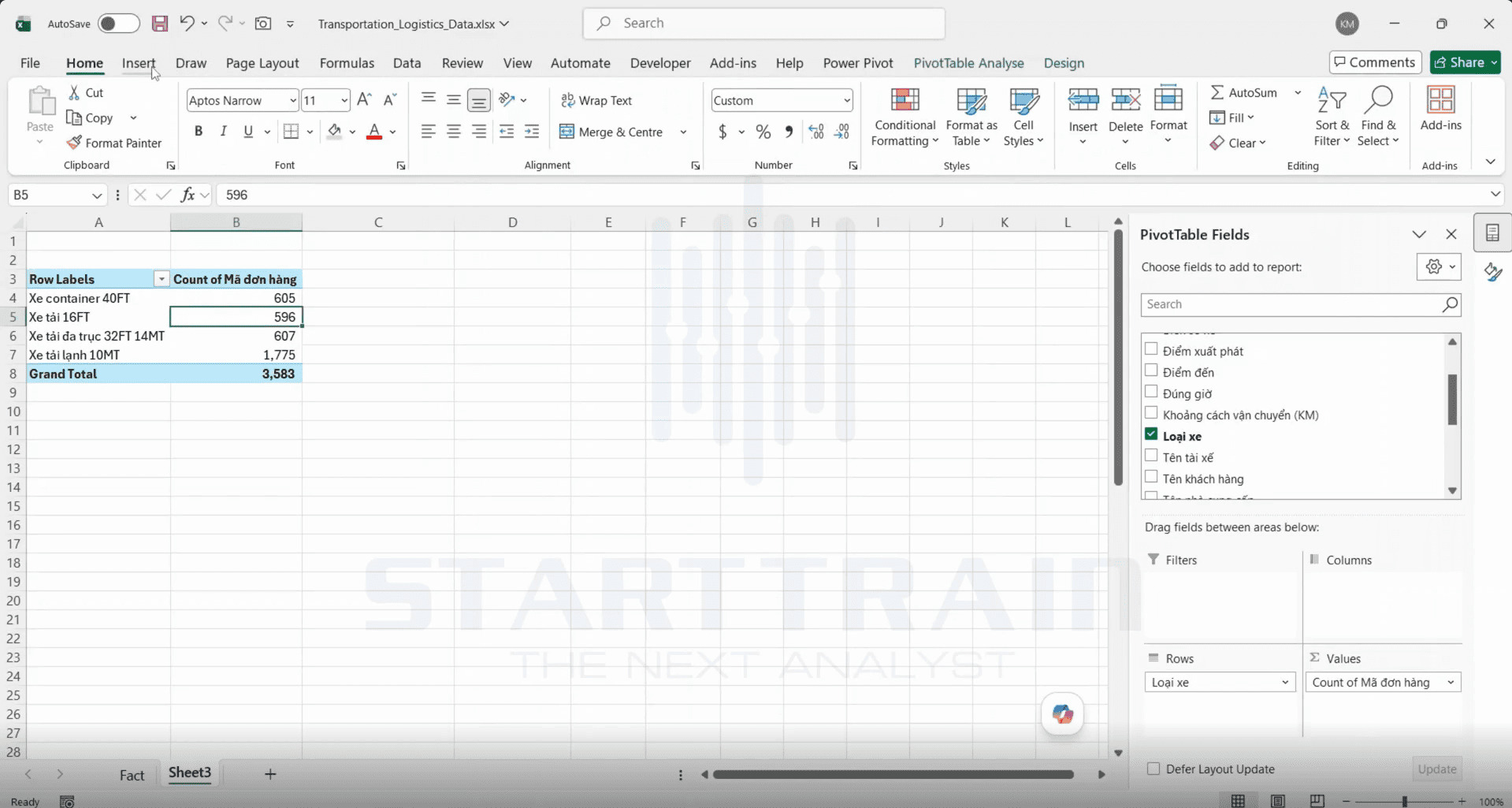Click the Increase Font Size icon

364,100
